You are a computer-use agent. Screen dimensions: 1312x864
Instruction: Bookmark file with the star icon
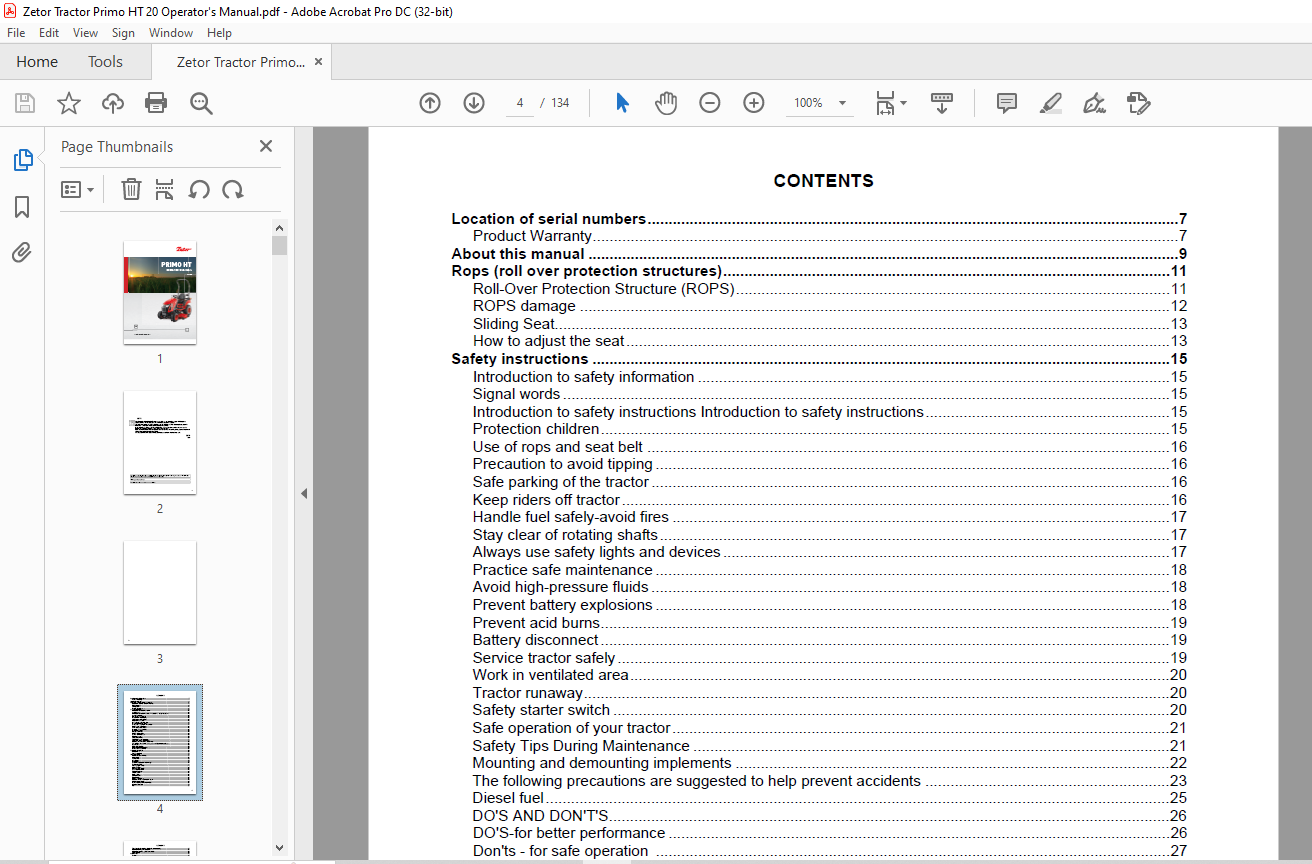click(x=69, y=103)
